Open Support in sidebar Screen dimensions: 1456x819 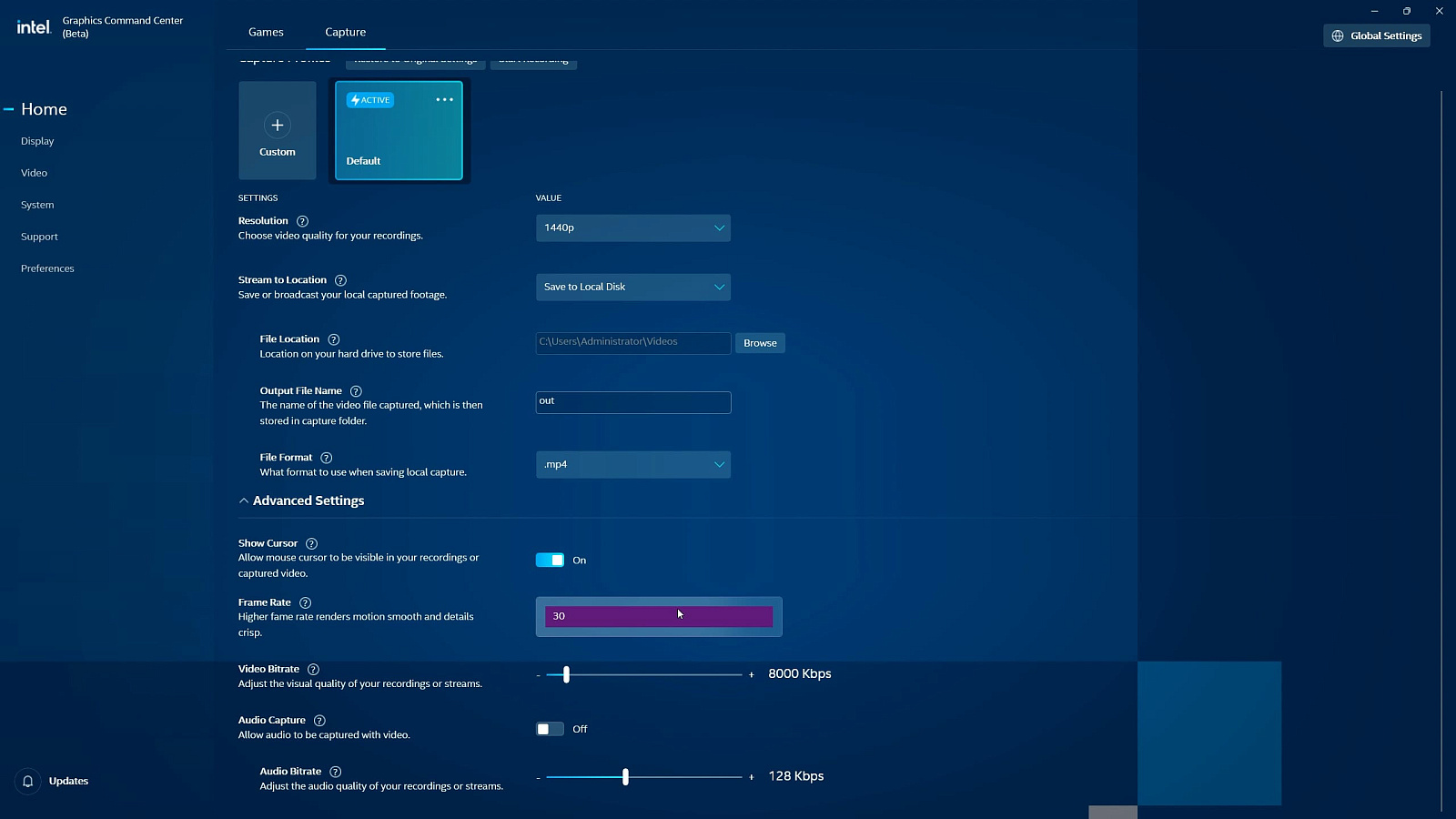pyautogui.click(x=39, y=237)
